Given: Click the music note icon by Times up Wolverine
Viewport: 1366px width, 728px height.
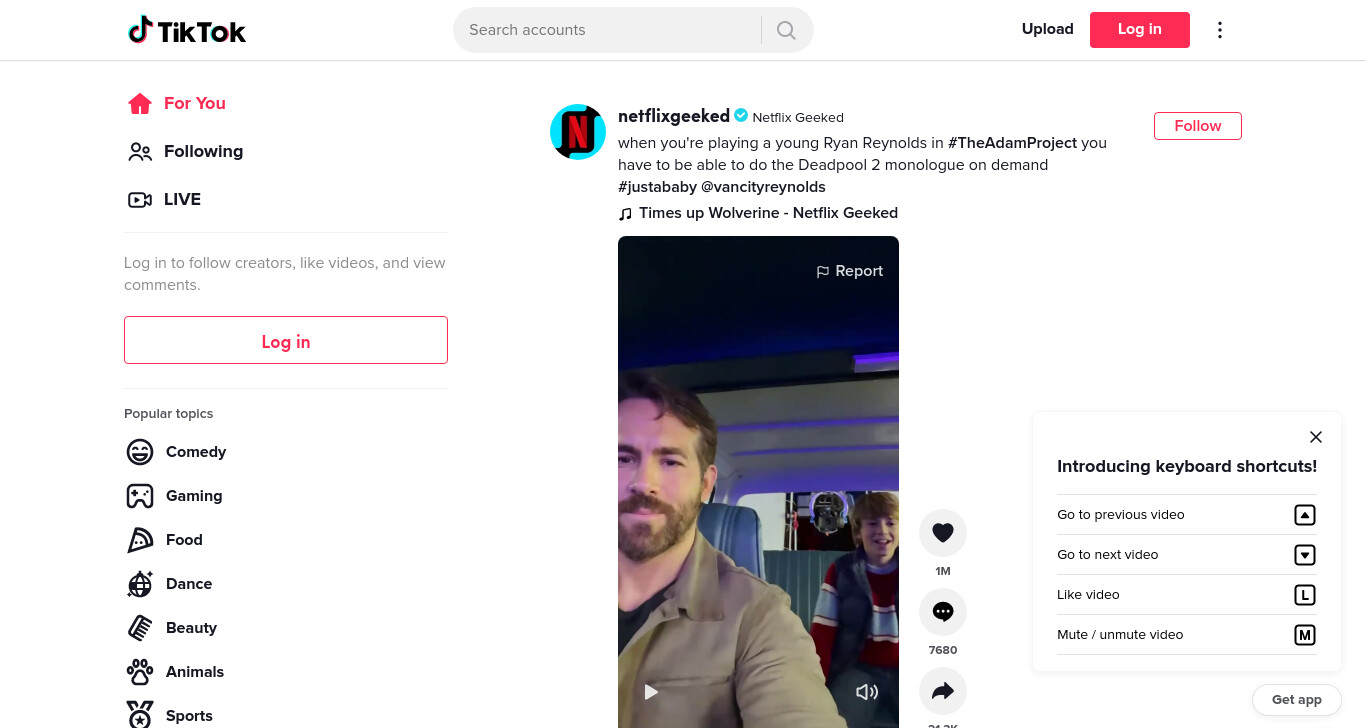Looking at the screenshot, I should click(x=625, y=213).
